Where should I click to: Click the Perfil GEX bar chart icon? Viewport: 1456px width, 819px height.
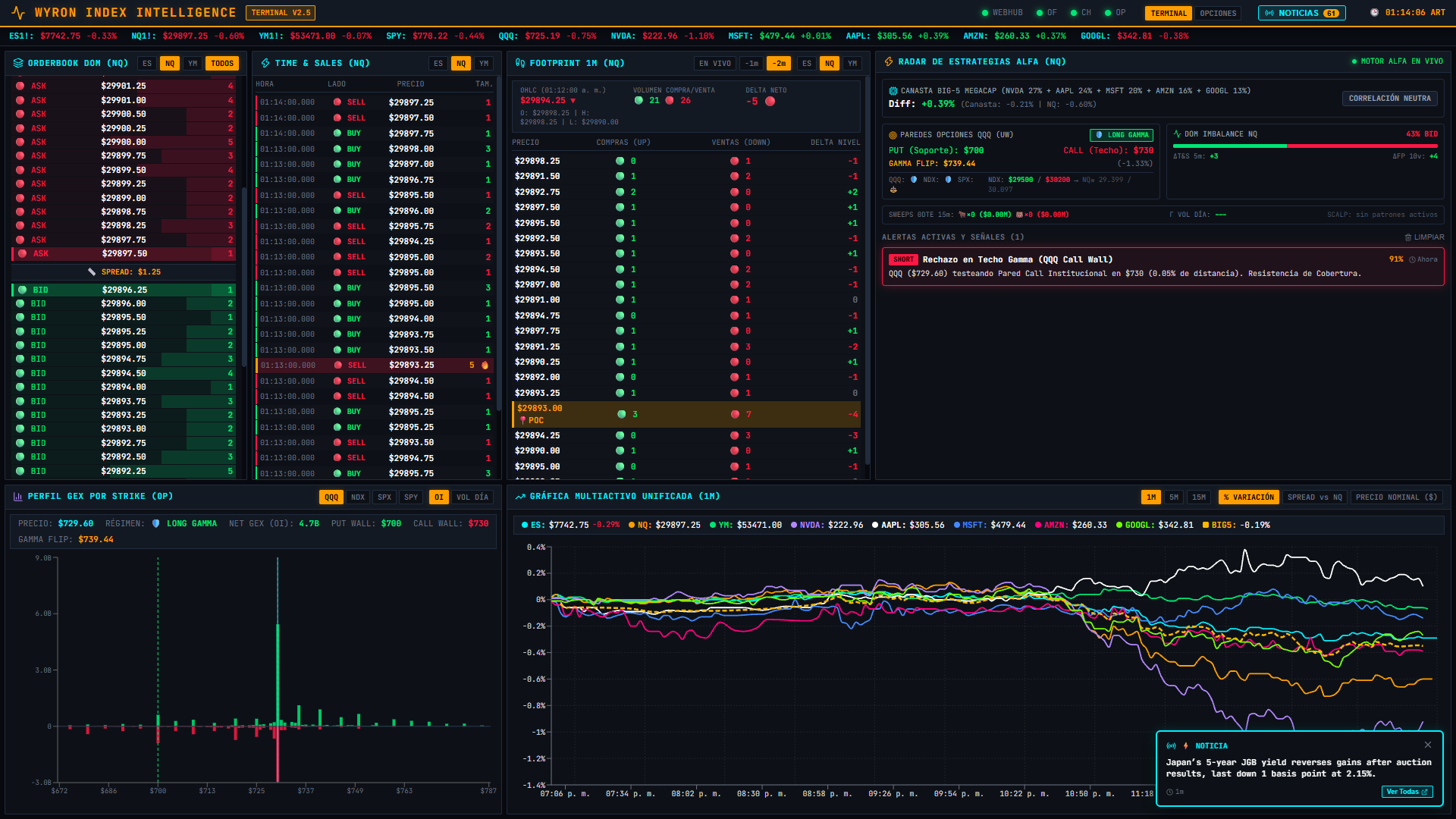click(17, 497)
